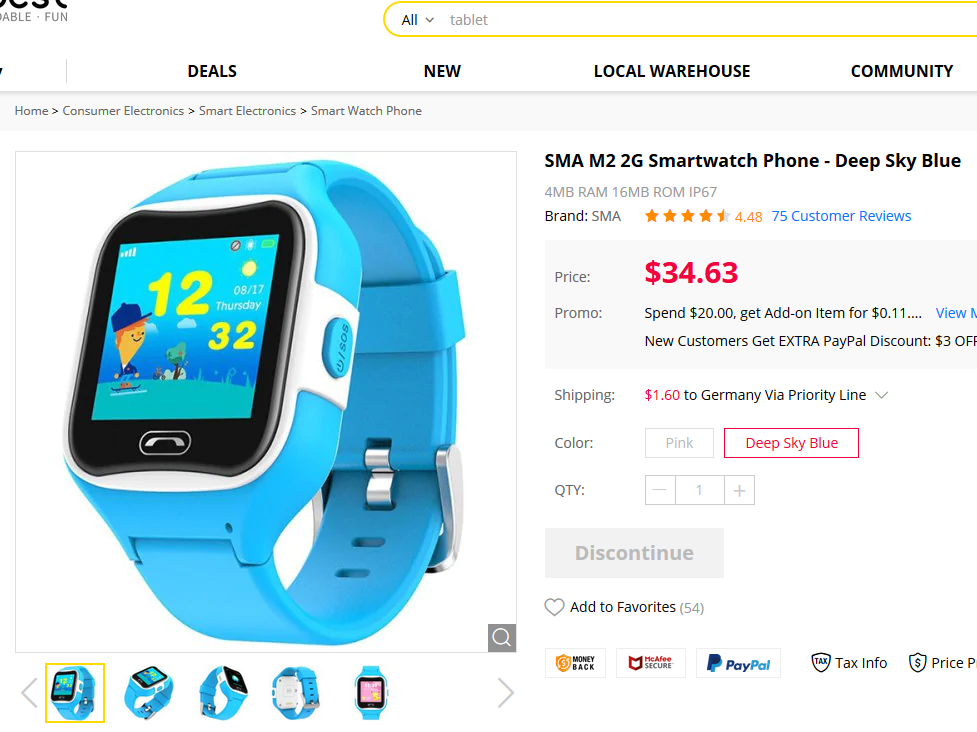Open the DEALS menu
This screenshot has width=977, height=732.
(x=212, y=71)
